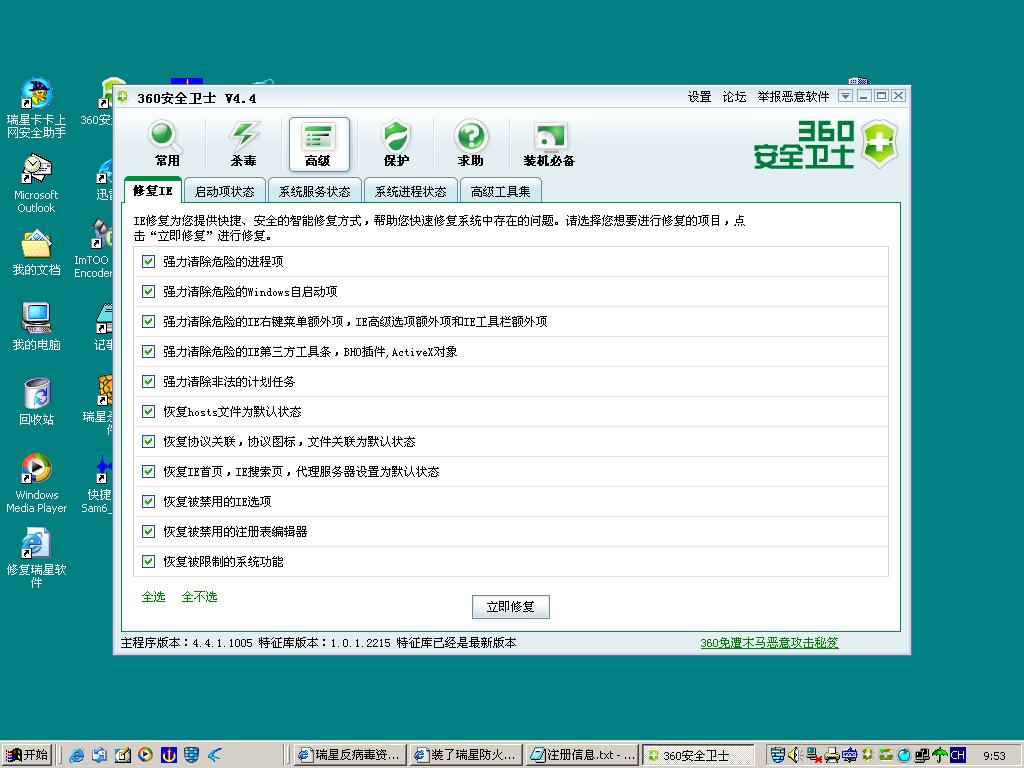This screenshot has height=768, width=1024.
Task: Uncheck the IE第三方工具条 BHO插件 option
Action: coord(148,351)
